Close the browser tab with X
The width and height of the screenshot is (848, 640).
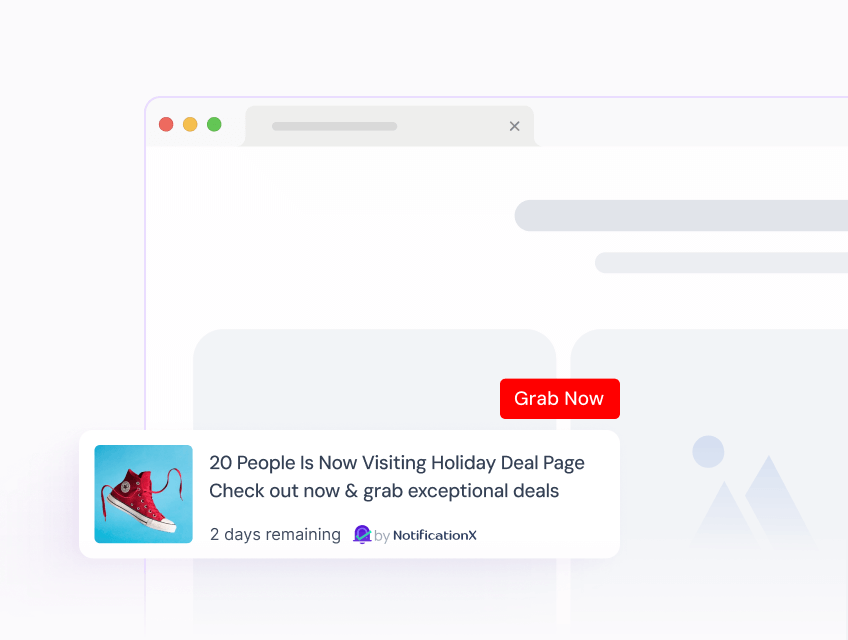514,126
